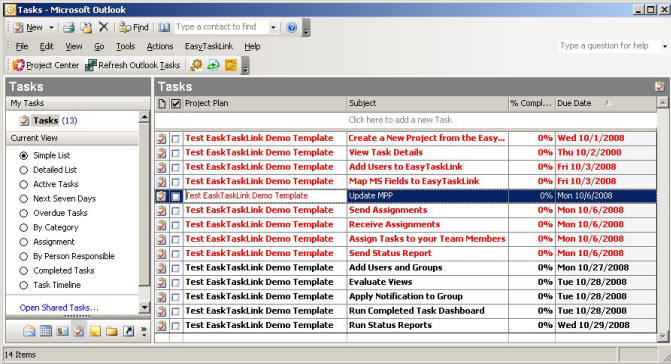Image resolution: width=671 pixels, height=364 pixels.
Task: Open the contact search dropdown arrow
Action: click(x=273, y=28)
